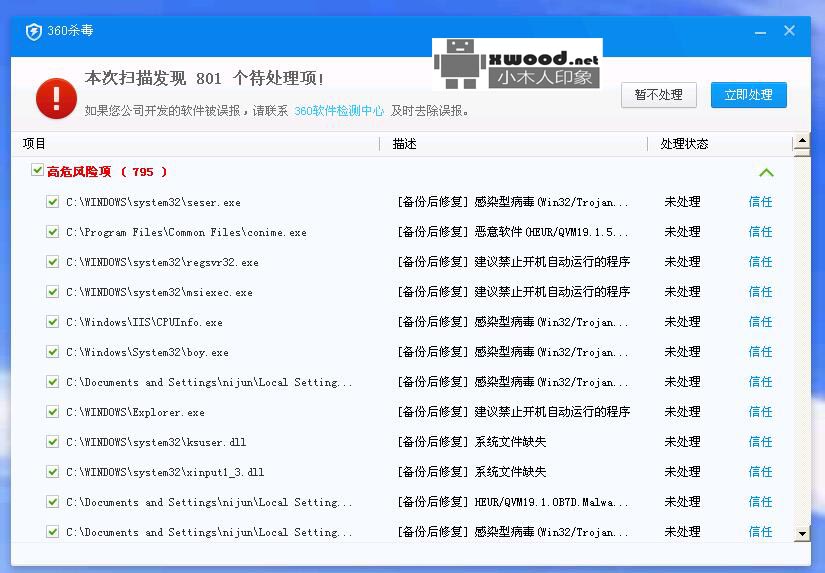Click the HEUR/QVM19.1.0B7D.Malwa description

pos(513,502)
